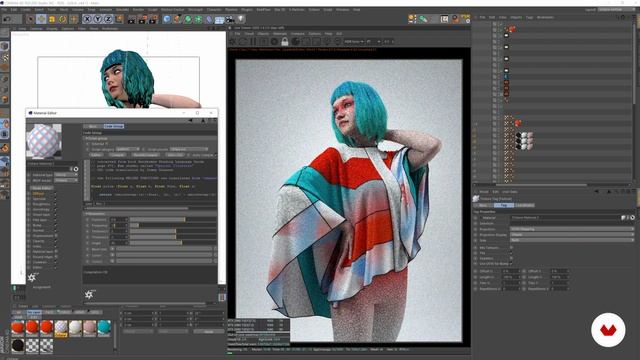Toggle Seamless checkbox in Tag Properties
Viewport: 640px width, 360px height.
point(511,258)
